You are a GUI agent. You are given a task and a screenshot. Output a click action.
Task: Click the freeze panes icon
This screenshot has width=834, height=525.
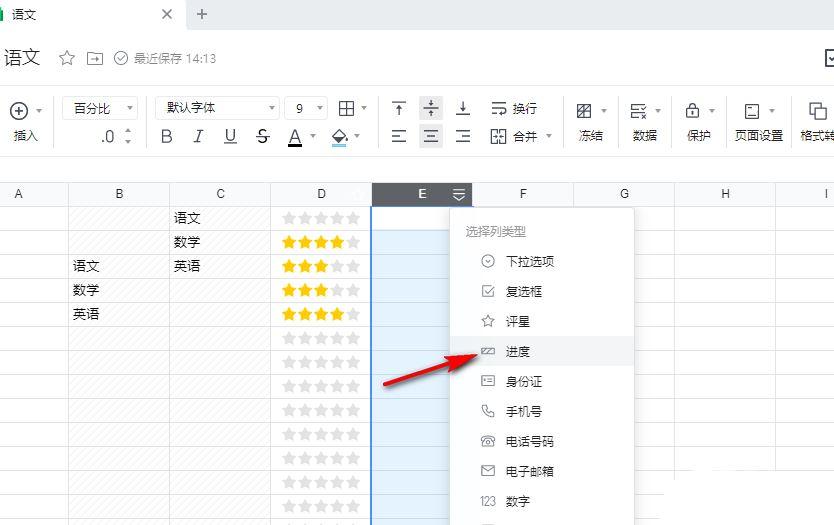[585, 111]
